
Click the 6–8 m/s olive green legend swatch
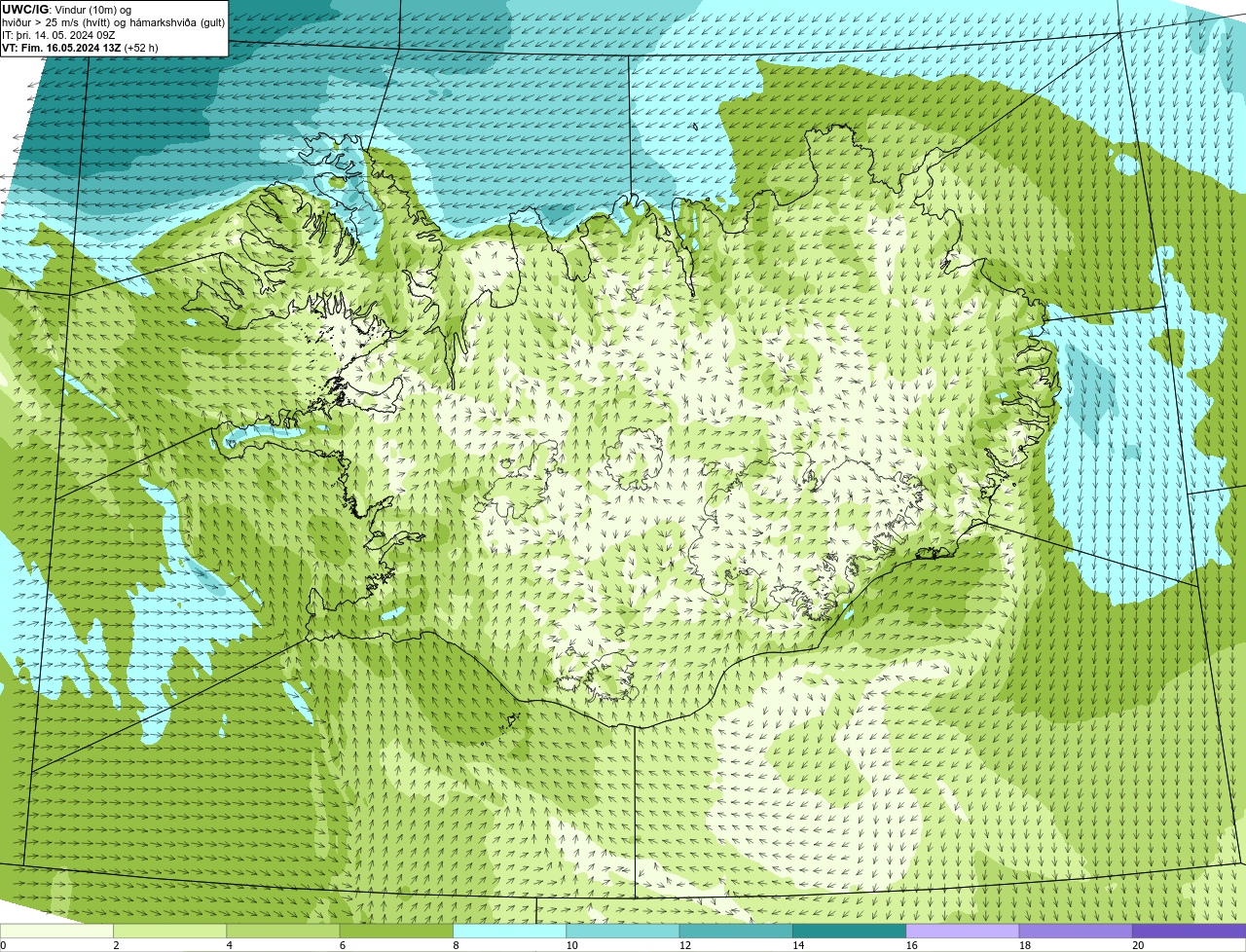(396, 931)
